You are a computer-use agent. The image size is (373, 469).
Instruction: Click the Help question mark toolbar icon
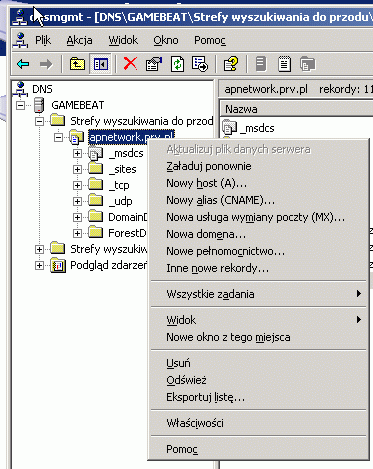231,64
